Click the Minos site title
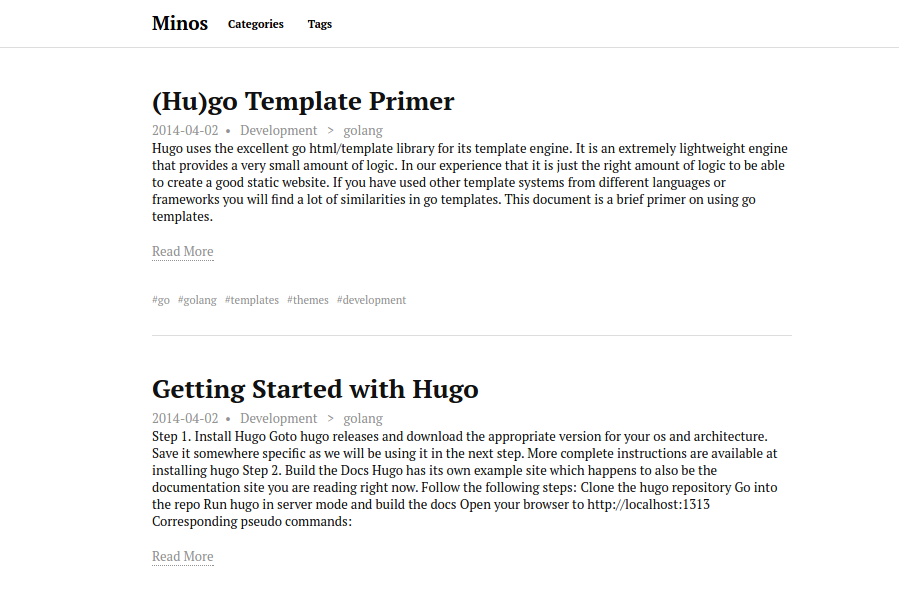The width and height of the screenshot is (899, 600). click(x=180, y=23)
